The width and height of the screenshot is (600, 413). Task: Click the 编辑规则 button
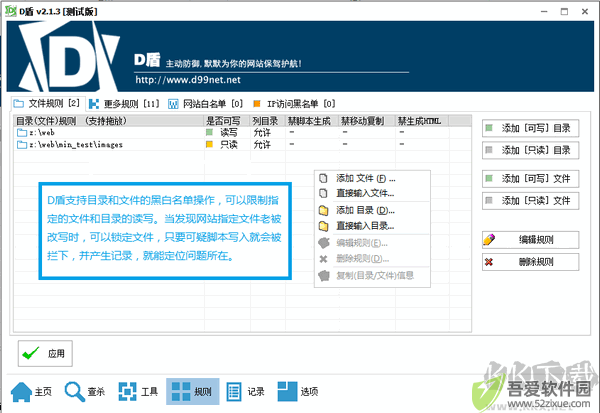tap(530, 240)
